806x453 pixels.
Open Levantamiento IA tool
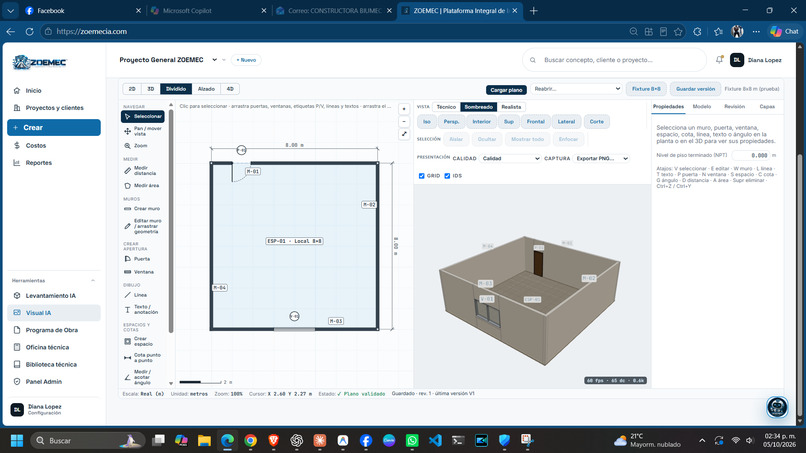tap(50, 296)
